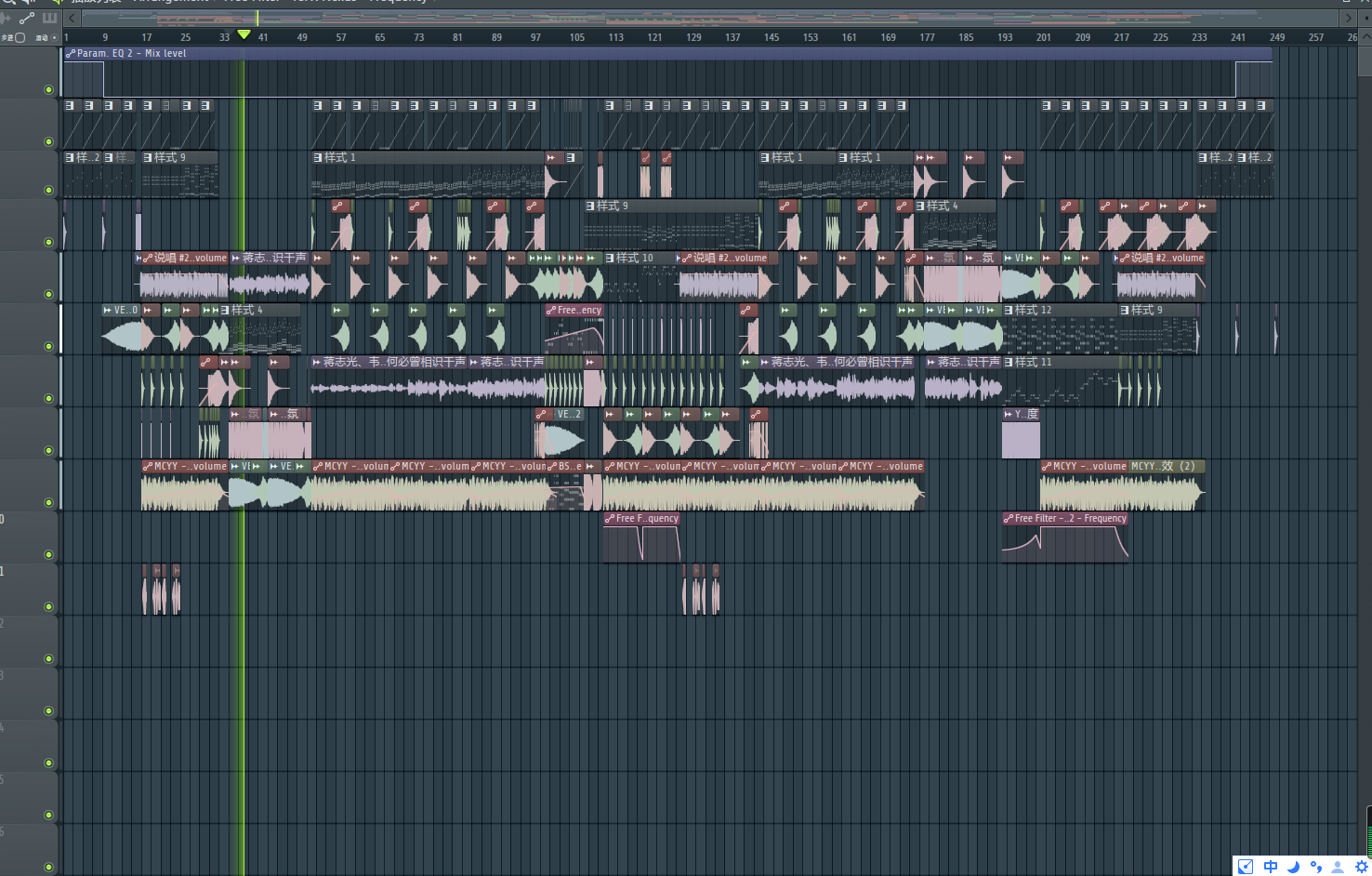Select the MCYY 效 (2) audio clip
This screenshot has width=1372, height=876.
[1167, 467]
